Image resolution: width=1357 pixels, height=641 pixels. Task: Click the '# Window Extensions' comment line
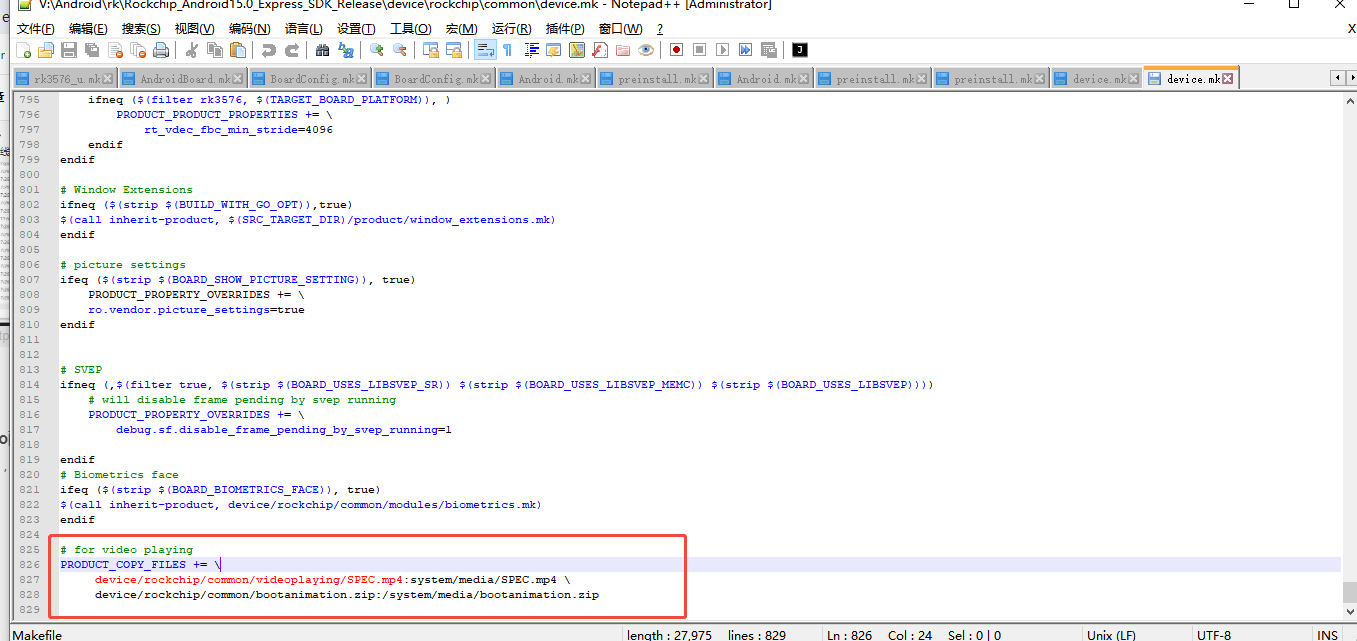(x=126, y=190)
